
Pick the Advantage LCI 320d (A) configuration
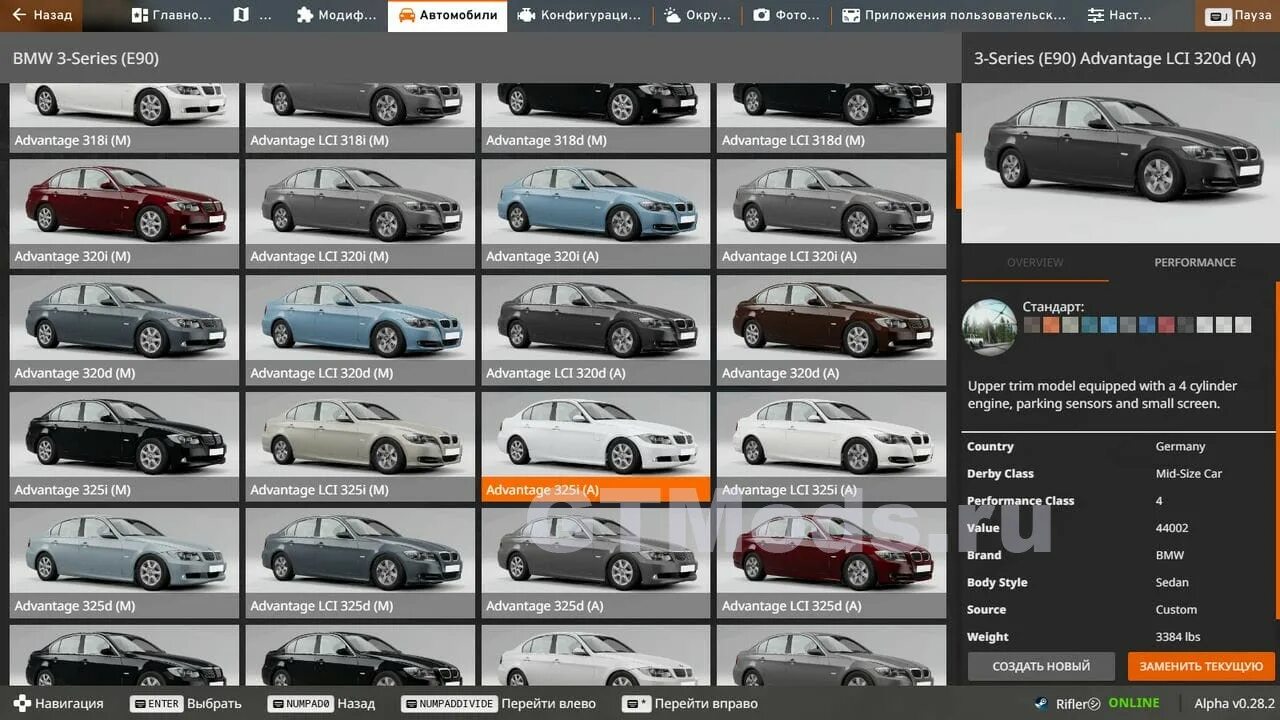596,330
